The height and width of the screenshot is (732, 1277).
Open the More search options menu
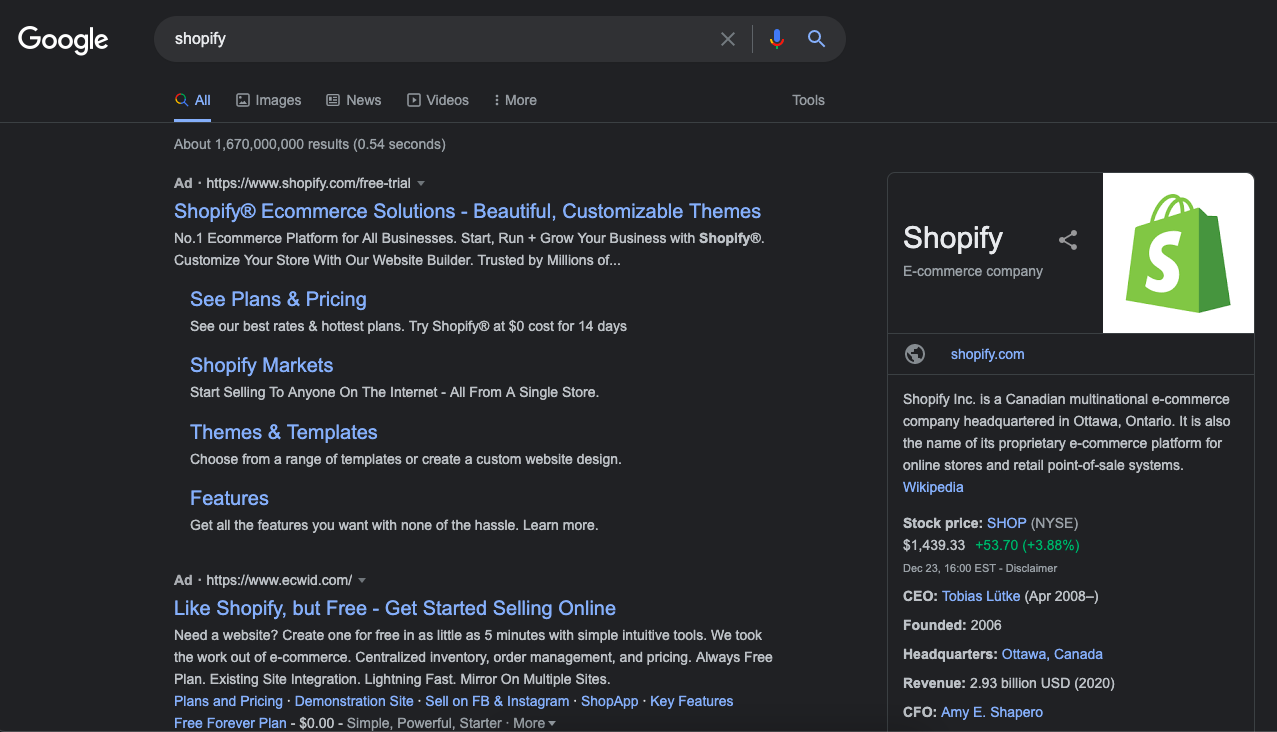coord(515,100)
